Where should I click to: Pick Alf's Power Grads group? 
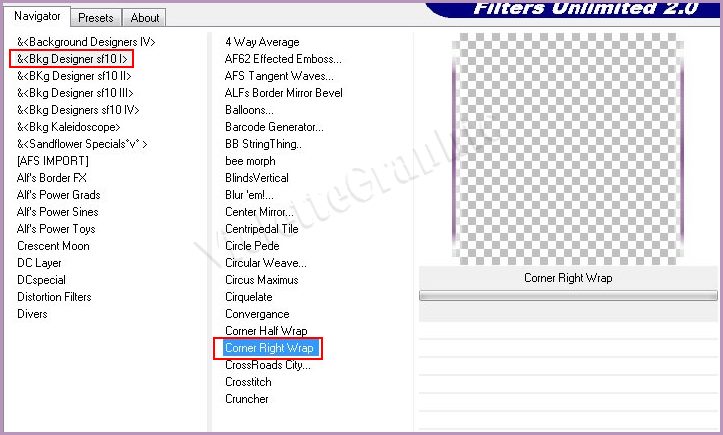[x=58, y=195]
